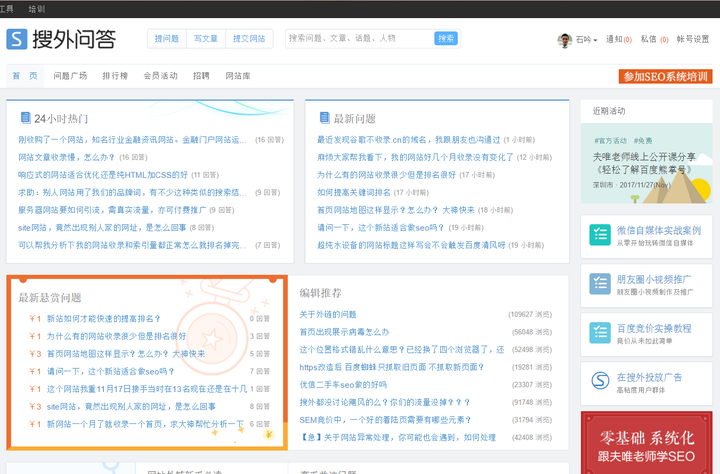Open editor pick 优信二手车seo做的好吗
Screen dimensions: 720x474
[x=343, y=384]
